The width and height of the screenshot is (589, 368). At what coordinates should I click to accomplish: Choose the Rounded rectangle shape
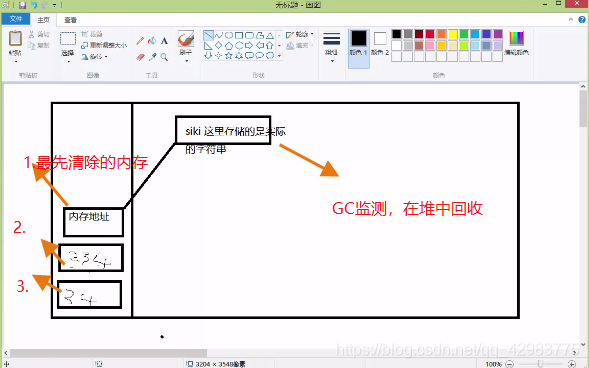[x=249, y=35]
